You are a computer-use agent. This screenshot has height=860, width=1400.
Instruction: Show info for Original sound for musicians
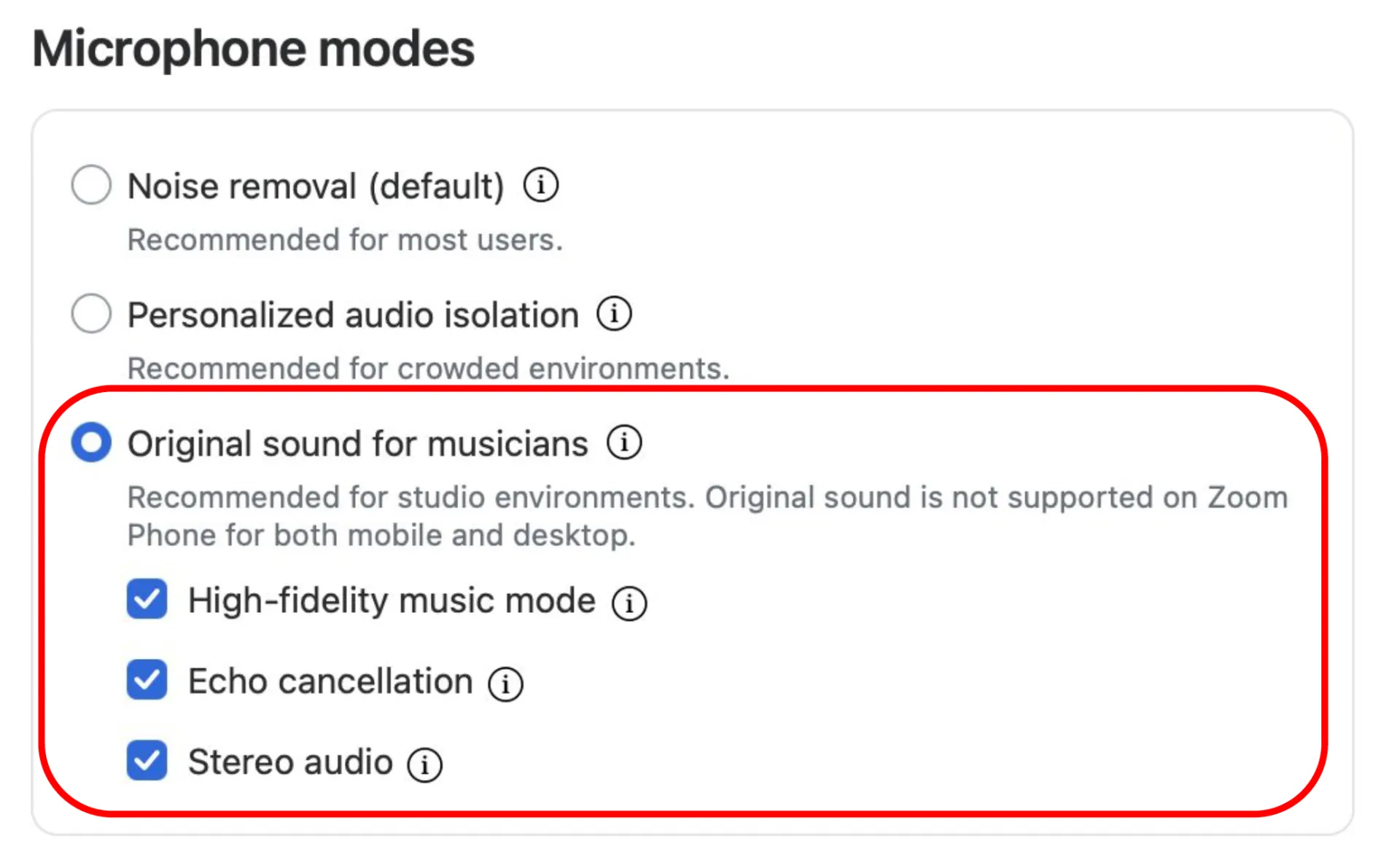coord(624,442)
